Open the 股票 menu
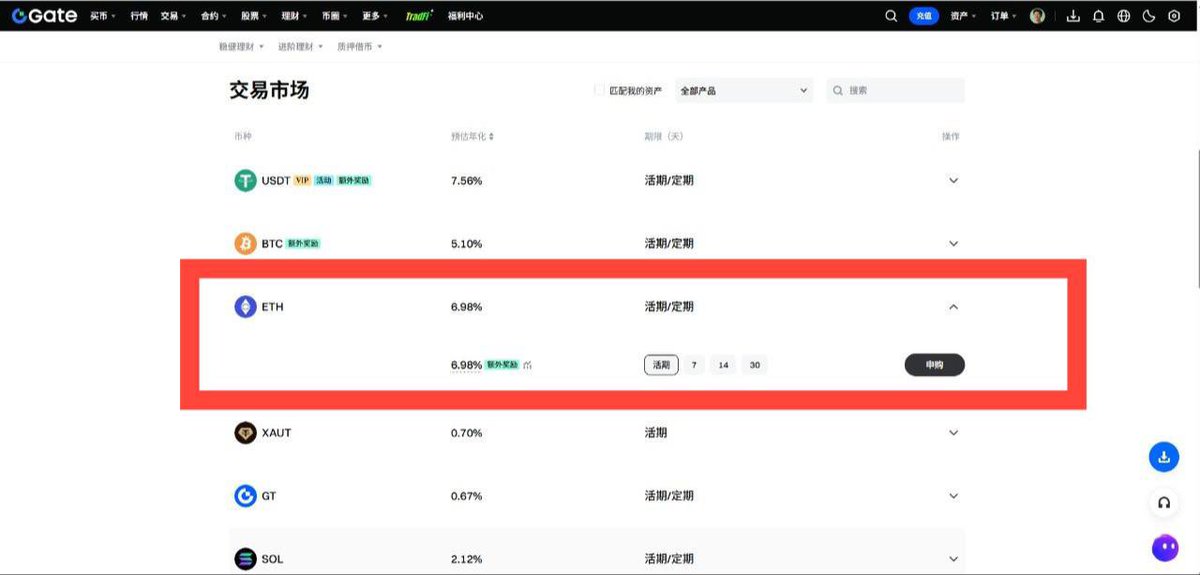1200x575 pixels. (255, 16)
